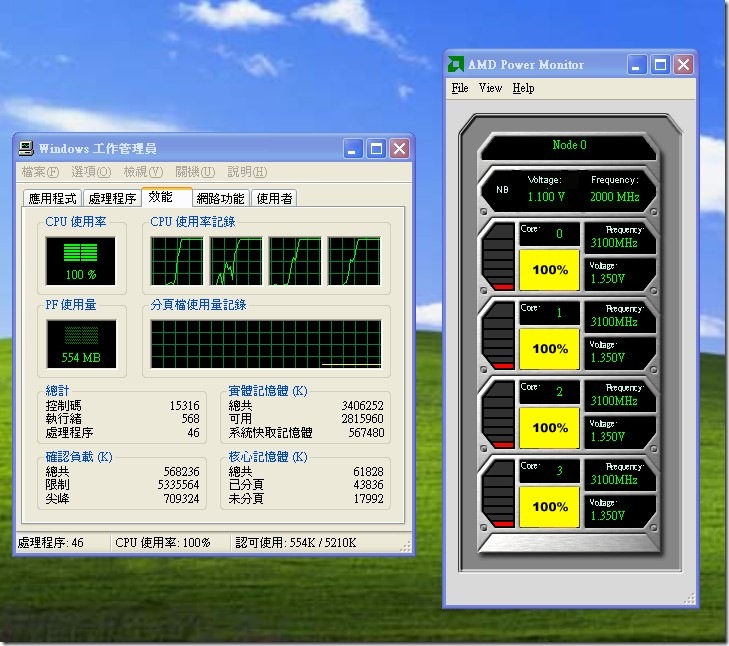Screen dimensions: 729x646
Task: Click the 分頁檔使用量記錄 graph
Action: (x=266, y=344)
